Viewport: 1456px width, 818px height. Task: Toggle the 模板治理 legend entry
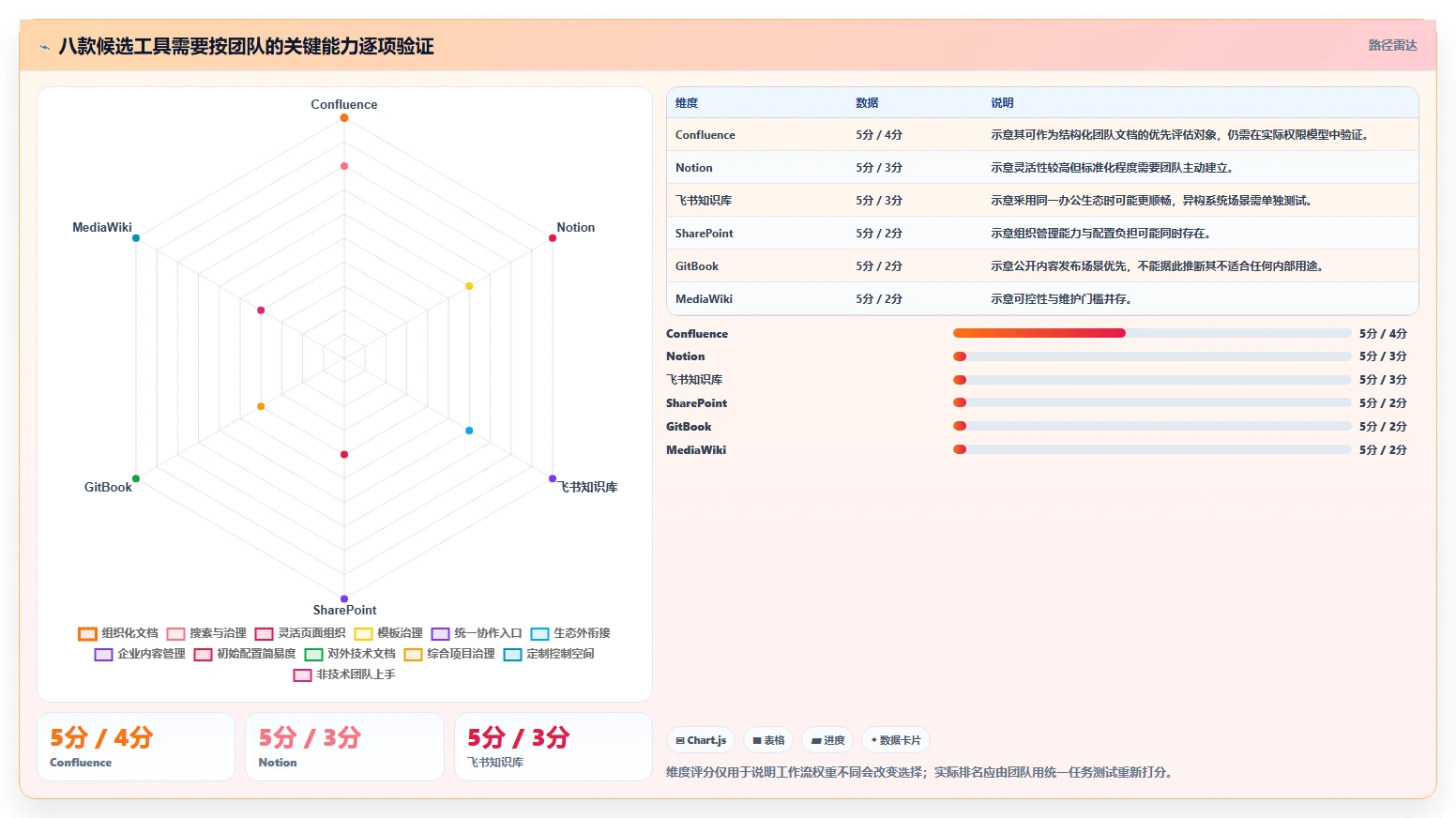pos(388,633)
